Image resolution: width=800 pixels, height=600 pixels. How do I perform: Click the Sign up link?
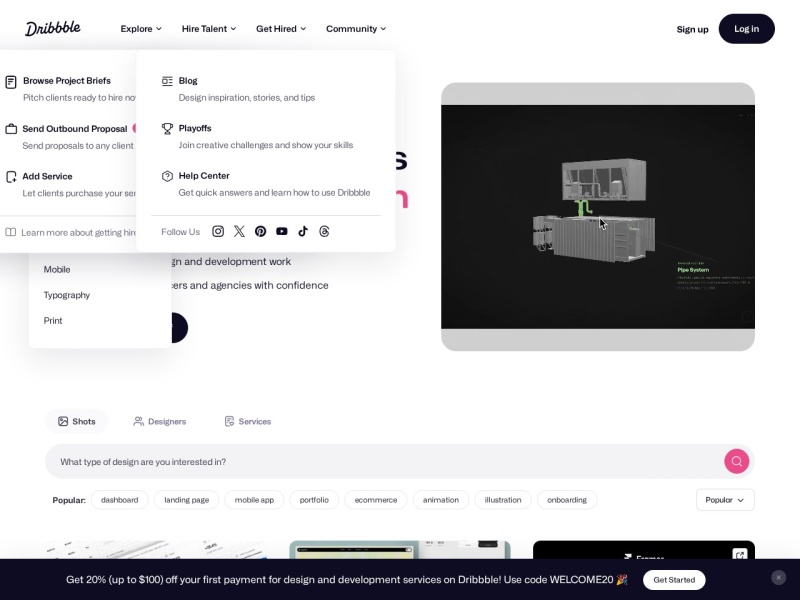click(x=692, y=29)
